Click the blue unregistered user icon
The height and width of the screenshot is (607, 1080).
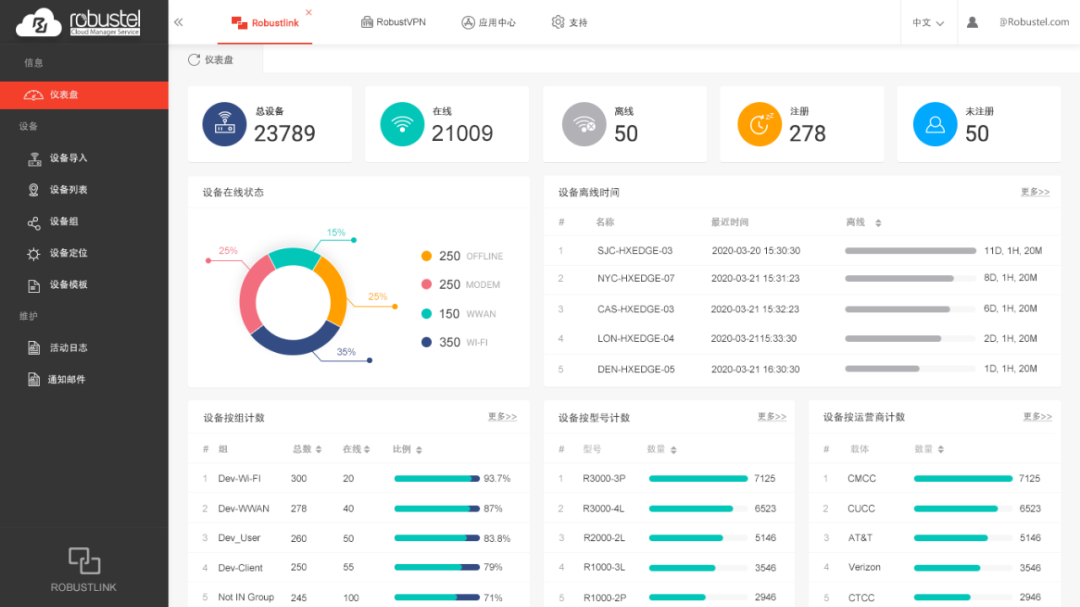pos(935,124)
